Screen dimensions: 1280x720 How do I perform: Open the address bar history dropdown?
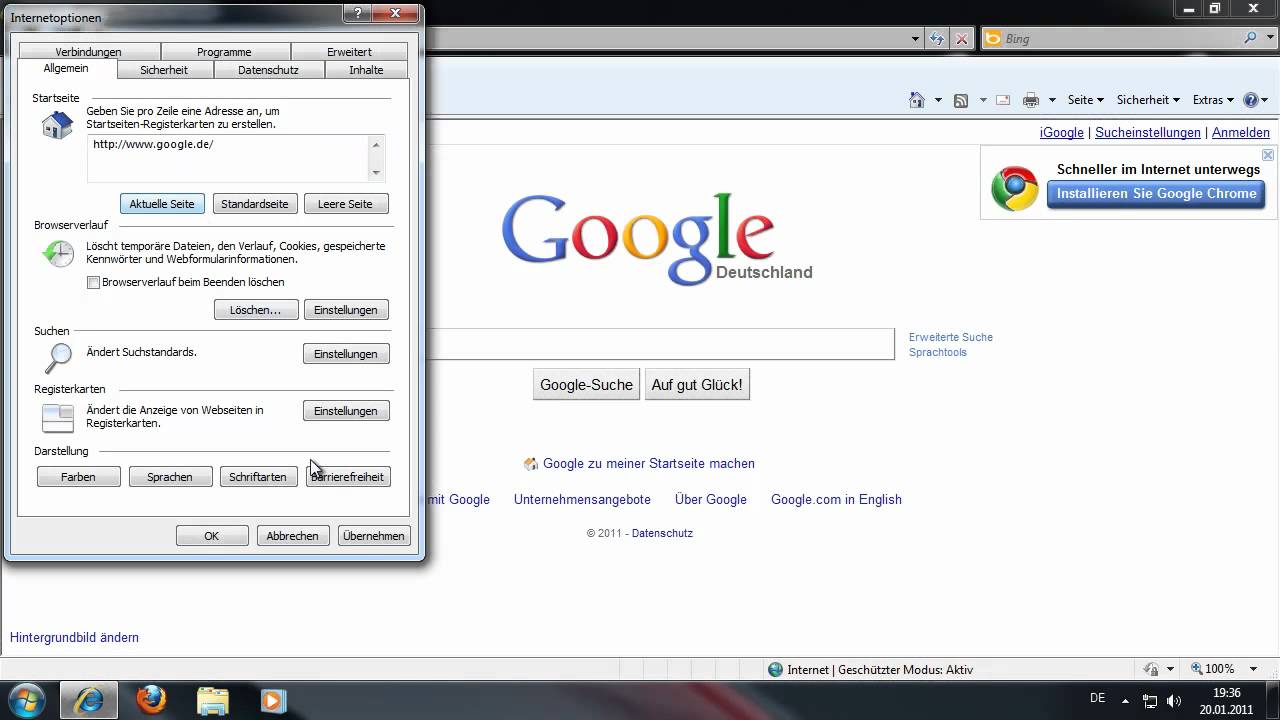(x=916, y=39)
